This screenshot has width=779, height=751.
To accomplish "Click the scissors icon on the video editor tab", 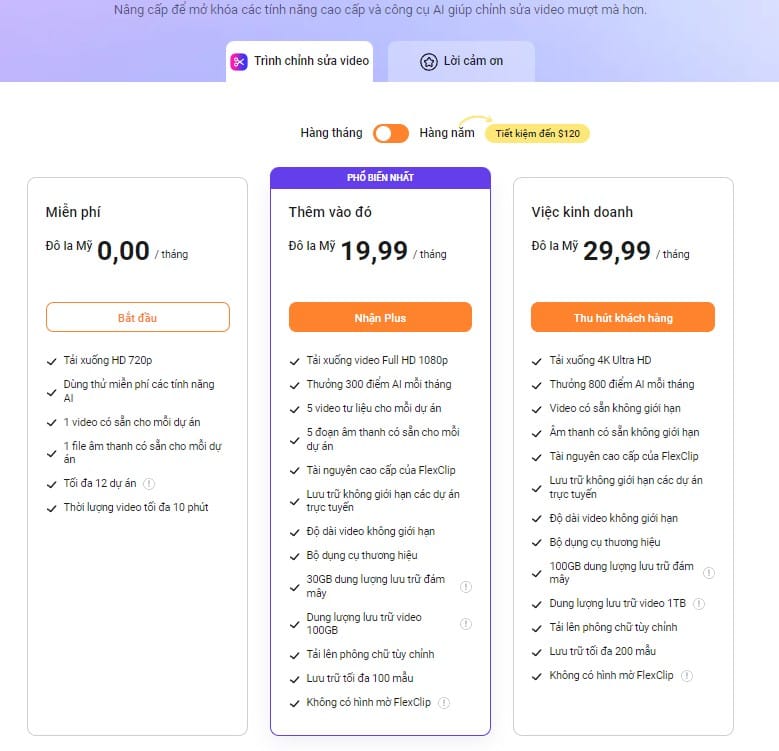I will pyautogui.click(x=239, y=61).
